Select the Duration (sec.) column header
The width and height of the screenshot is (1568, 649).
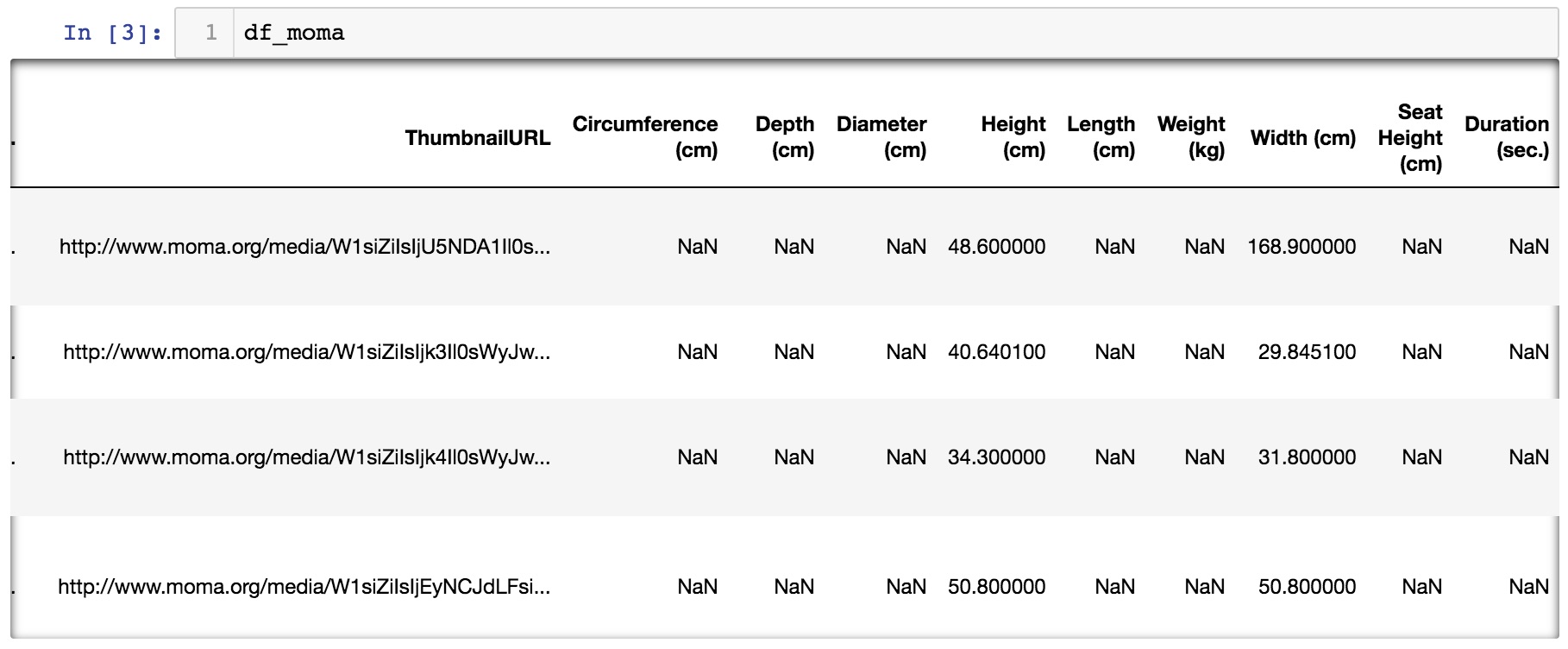(1507, 137)
